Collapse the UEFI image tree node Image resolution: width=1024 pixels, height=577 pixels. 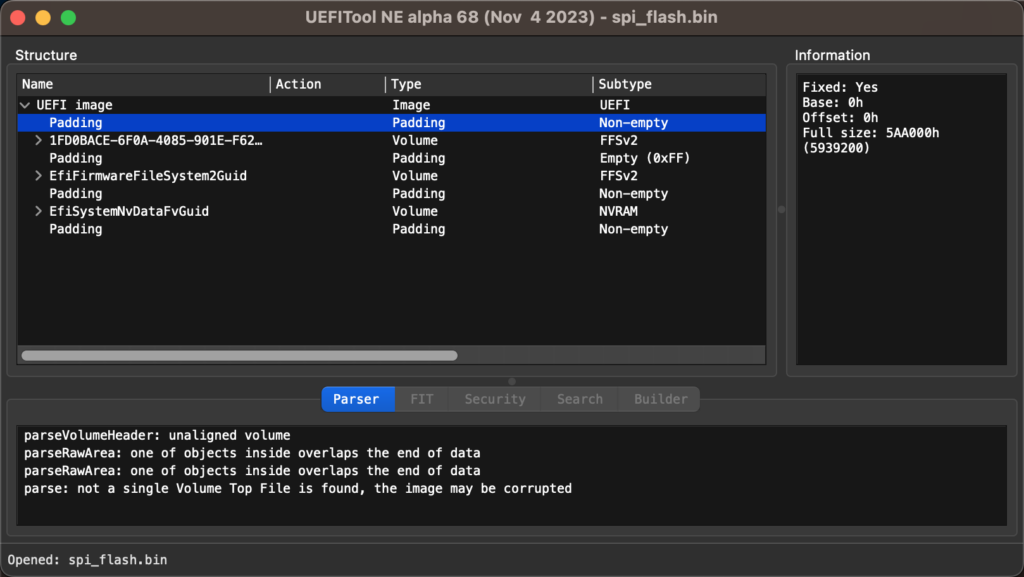tap(25, 105)
